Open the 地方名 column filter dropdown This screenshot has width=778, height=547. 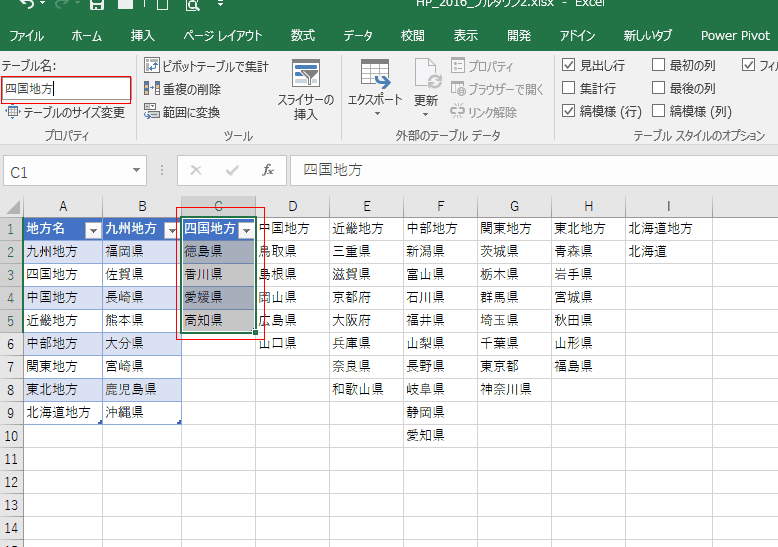pyautogui.click(x=92, y=230)
